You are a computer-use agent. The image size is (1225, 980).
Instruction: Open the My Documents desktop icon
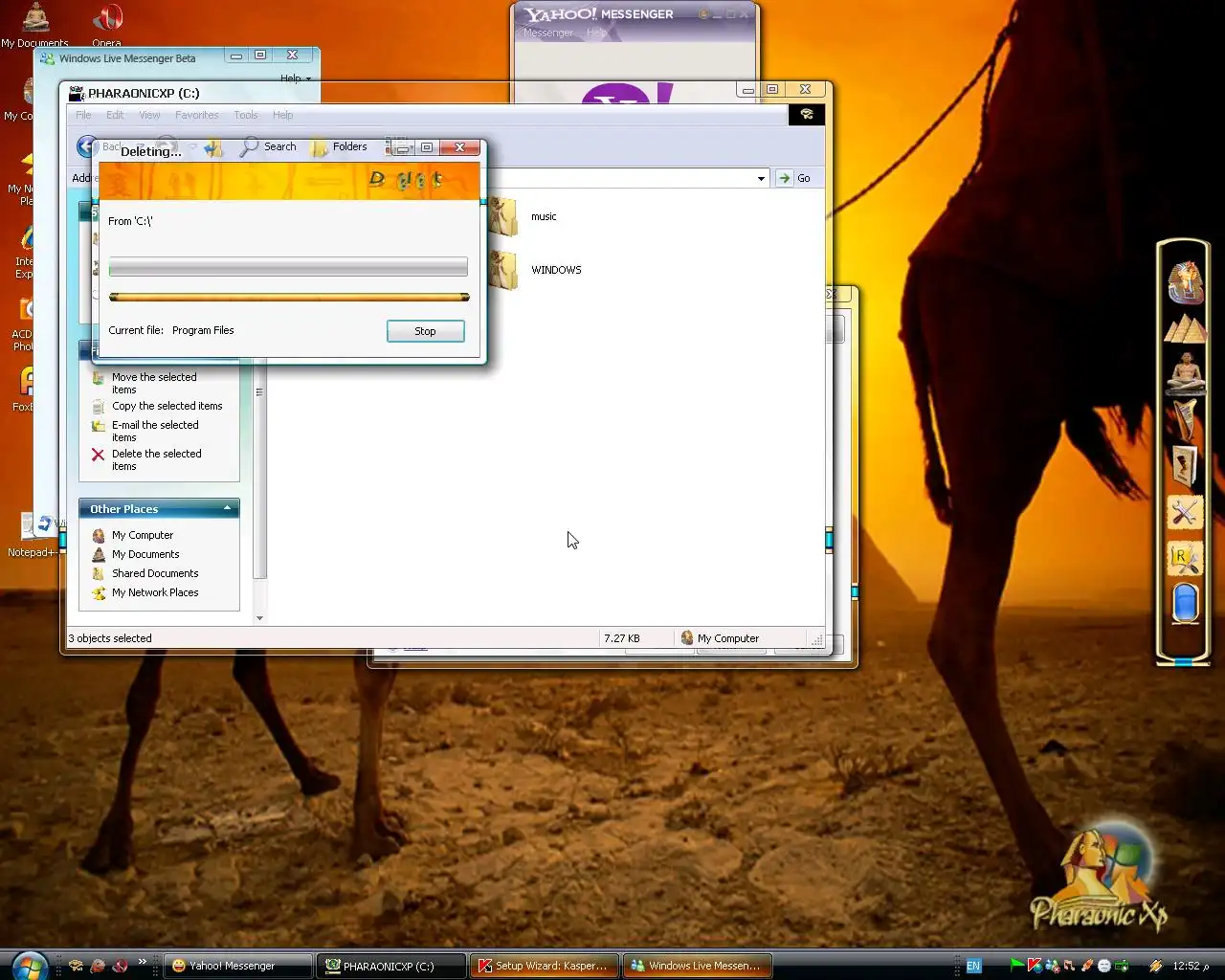34,24
